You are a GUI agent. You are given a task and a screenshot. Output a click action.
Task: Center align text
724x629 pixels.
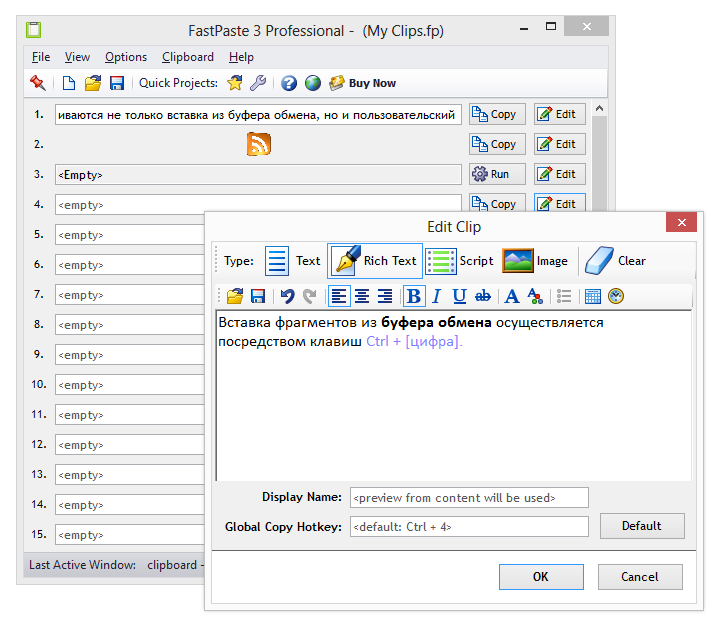[x=362, y=296]
